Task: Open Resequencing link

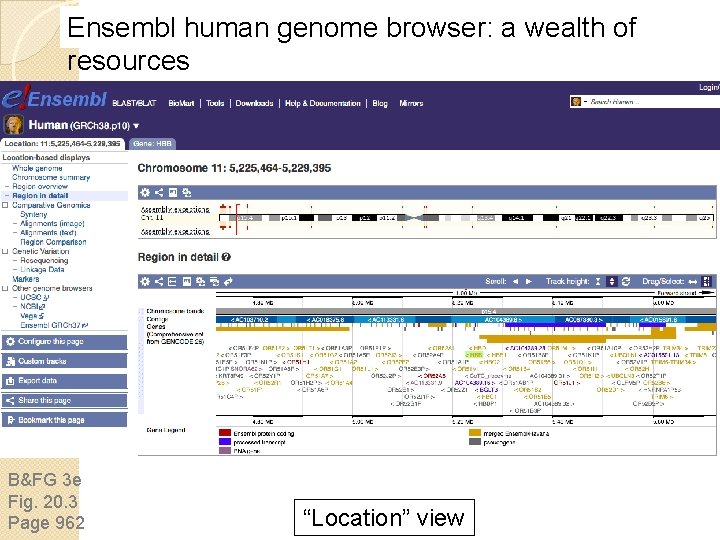Action: 44,260
